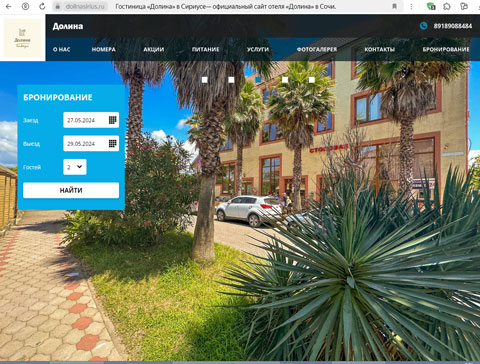Click the Долина site title text
Viewport: 480px width, 364px height.
click(x=68, y=26)
